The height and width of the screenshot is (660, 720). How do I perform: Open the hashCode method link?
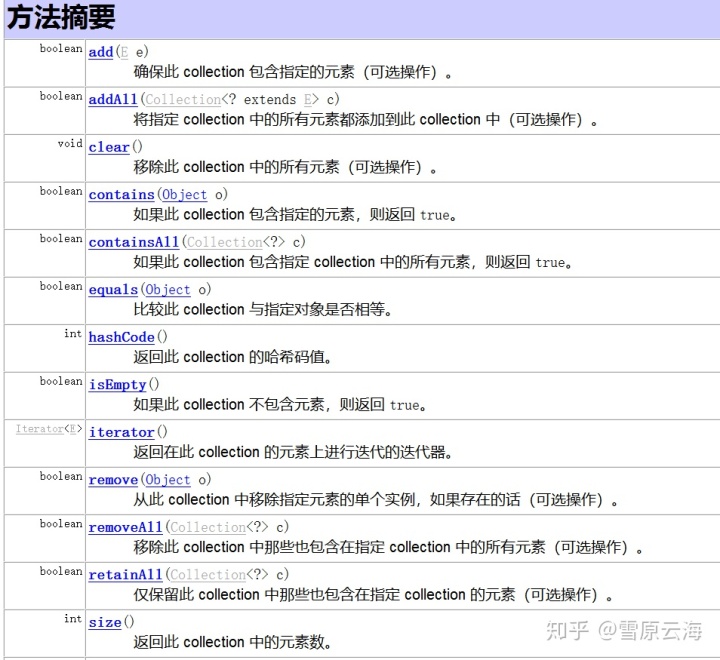(122, 337)
